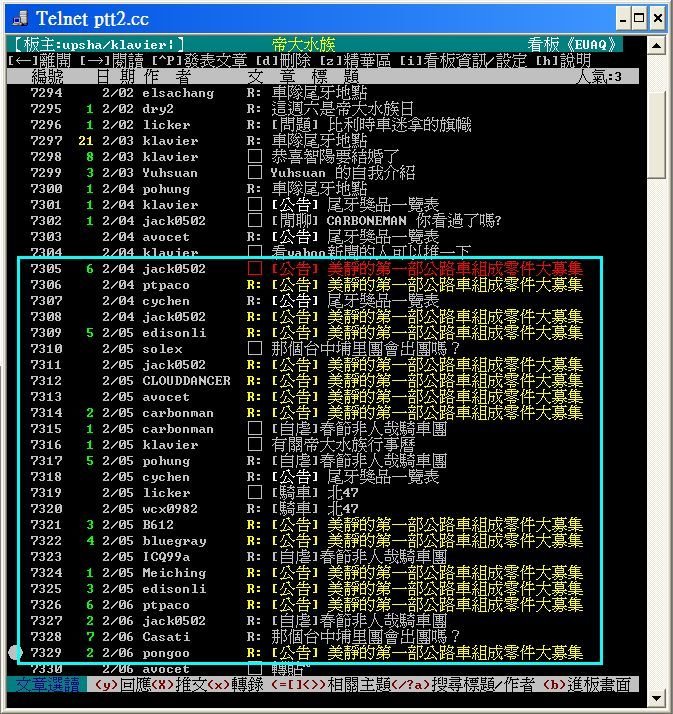Click the 帝大水族 board title
Screen dimensions: 673x714
(x=303, y=45)
